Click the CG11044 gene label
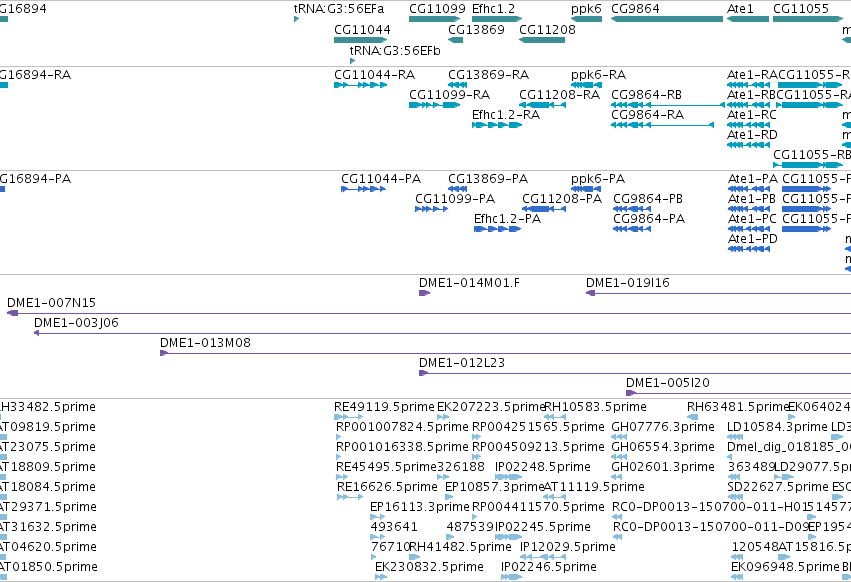The image size is (851, 582). click(x=362, y=29)
